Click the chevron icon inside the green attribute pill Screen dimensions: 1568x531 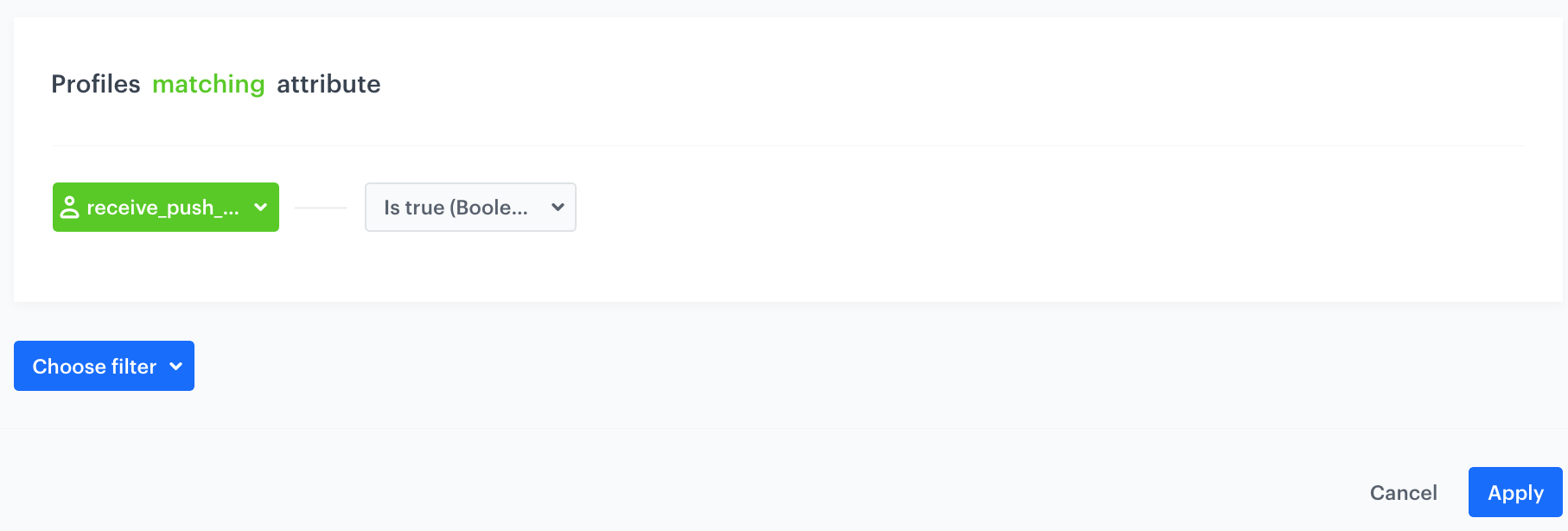[260, 207]
